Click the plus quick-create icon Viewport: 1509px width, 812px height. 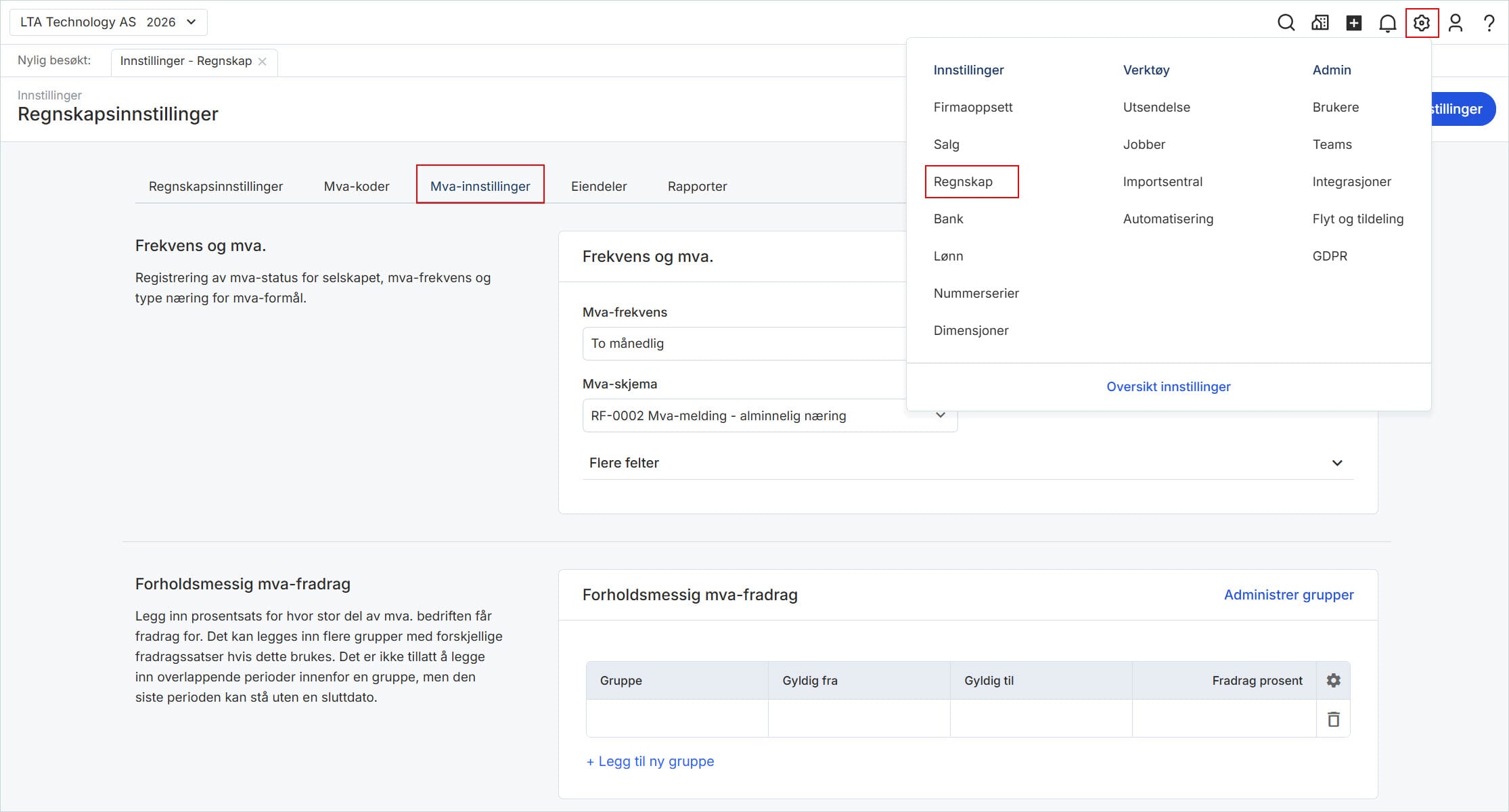pos(1353,23)
